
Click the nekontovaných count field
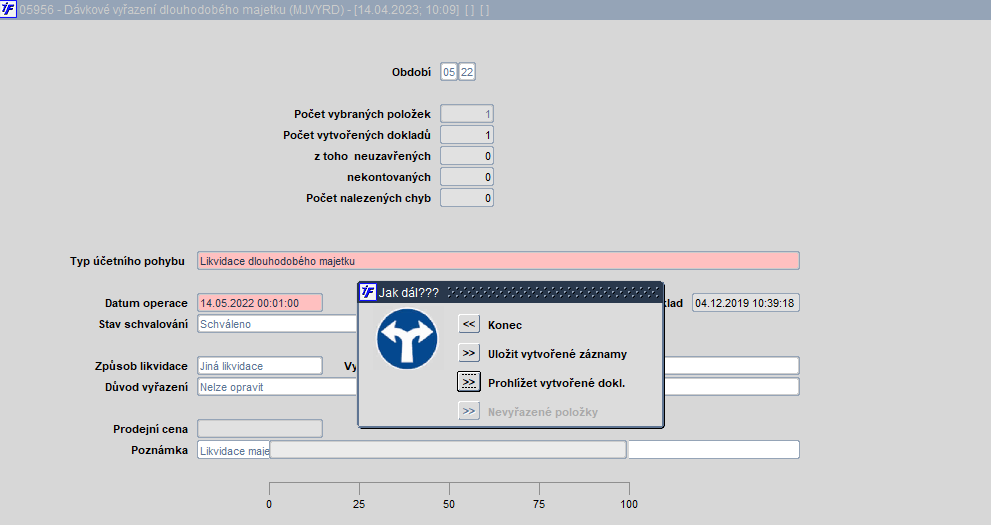pyautogui.click(x=466, y=177)
